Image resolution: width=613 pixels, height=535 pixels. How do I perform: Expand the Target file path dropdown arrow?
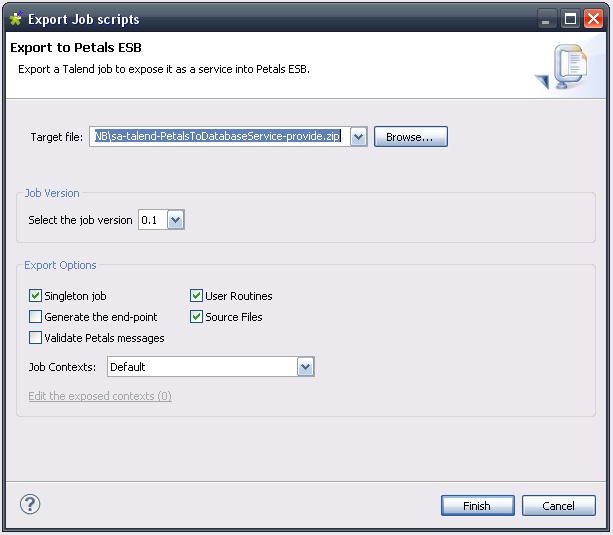(x=359, y=137)
